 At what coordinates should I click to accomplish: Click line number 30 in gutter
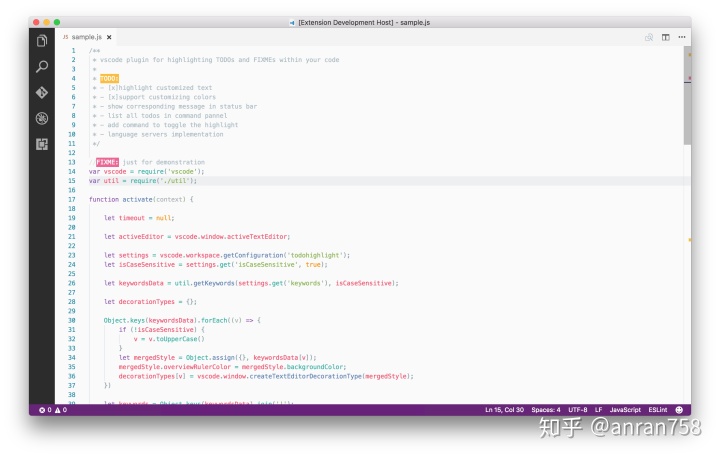pos(72,320)
